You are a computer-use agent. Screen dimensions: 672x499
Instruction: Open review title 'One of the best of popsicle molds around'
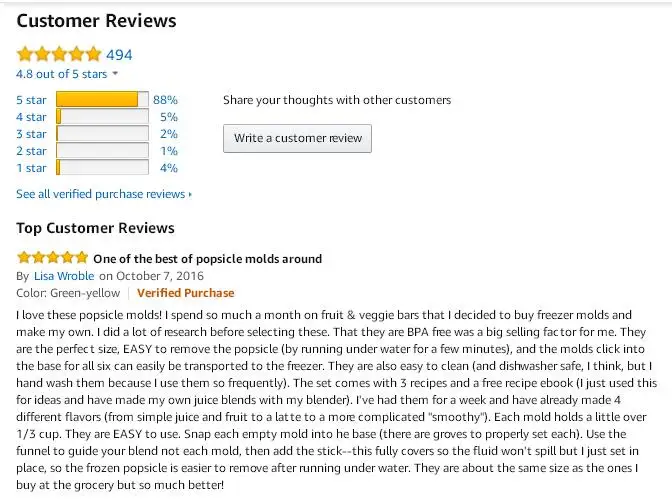tap(207, 258)
